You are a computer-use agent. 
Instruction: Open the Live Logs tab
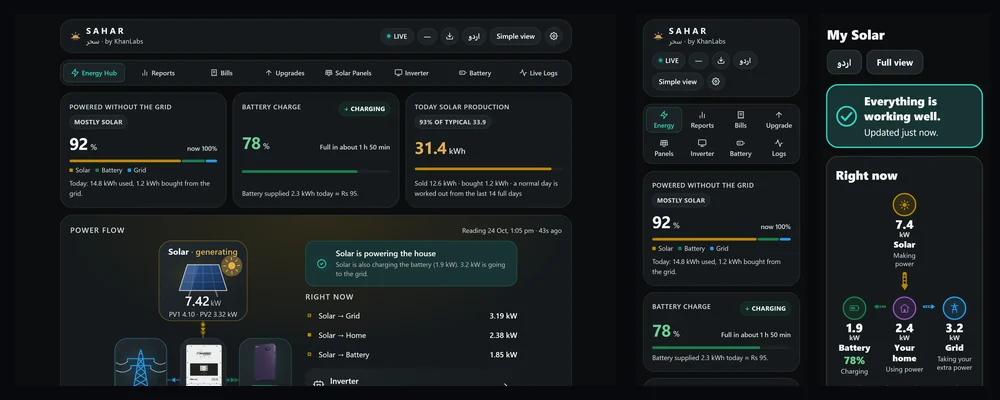(x=538, y=73)
